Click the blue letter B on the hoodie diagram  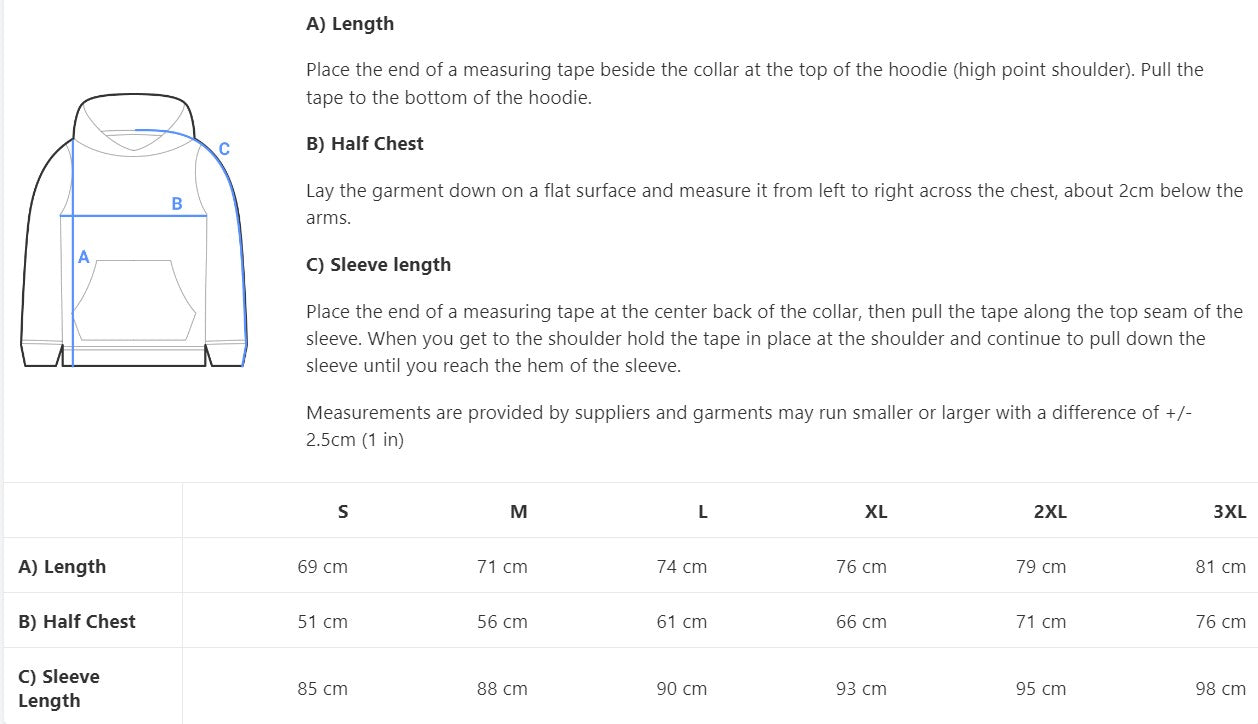click(x=177, y=204)
